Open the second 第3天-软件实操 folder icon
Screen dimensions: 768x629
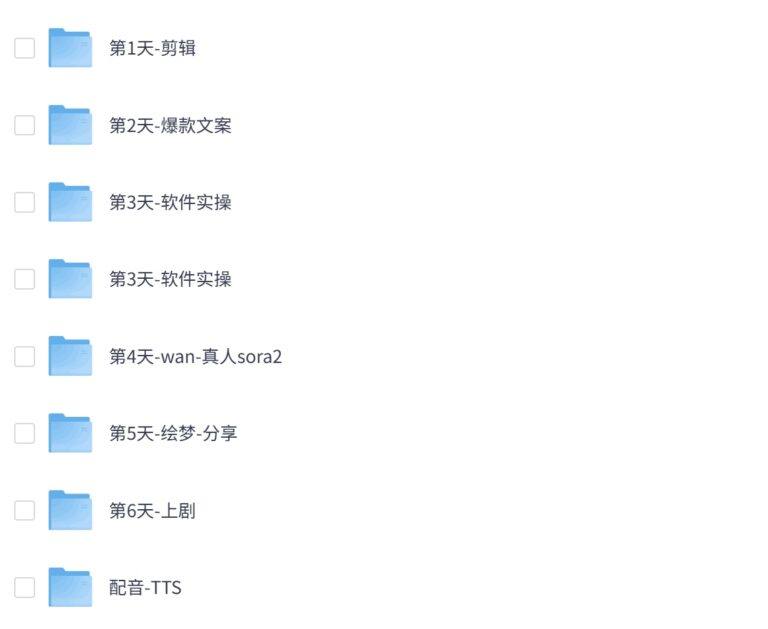click(x=69, y=279)
